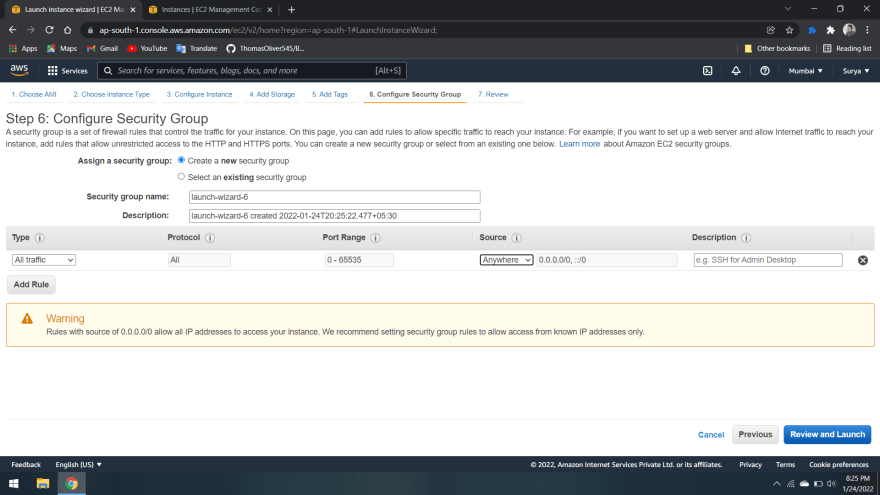The height and width of the screenshot is (495, 880).
Task: Change language from English (US)
Action: (x=79, y=464)
